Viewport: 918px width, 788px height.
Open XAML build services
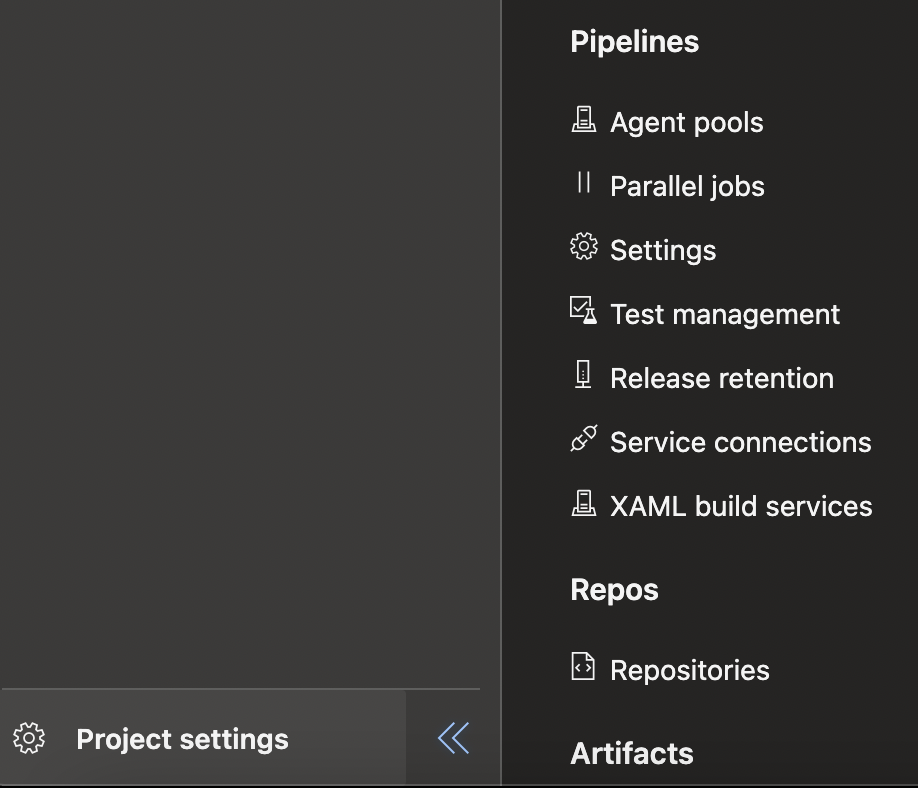[741, 507]
